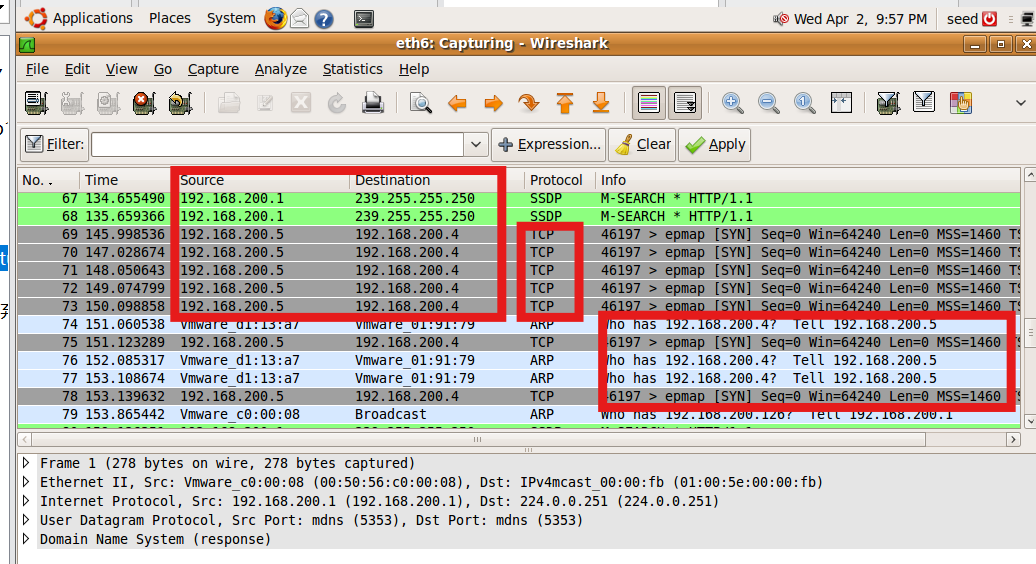1036x564 pixels.
Task: Open the Edit menu
Action: coord(77,69)
